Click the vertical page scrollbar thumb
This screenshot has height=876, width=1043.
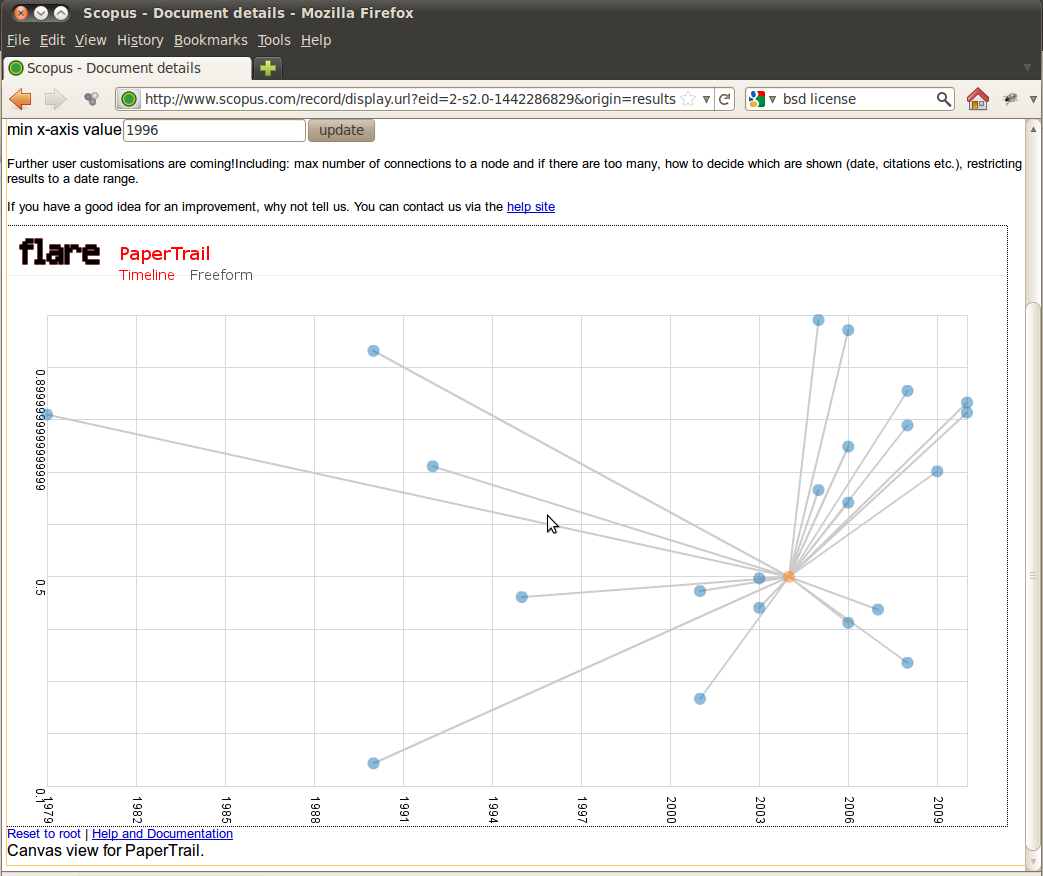(1032, 575)
